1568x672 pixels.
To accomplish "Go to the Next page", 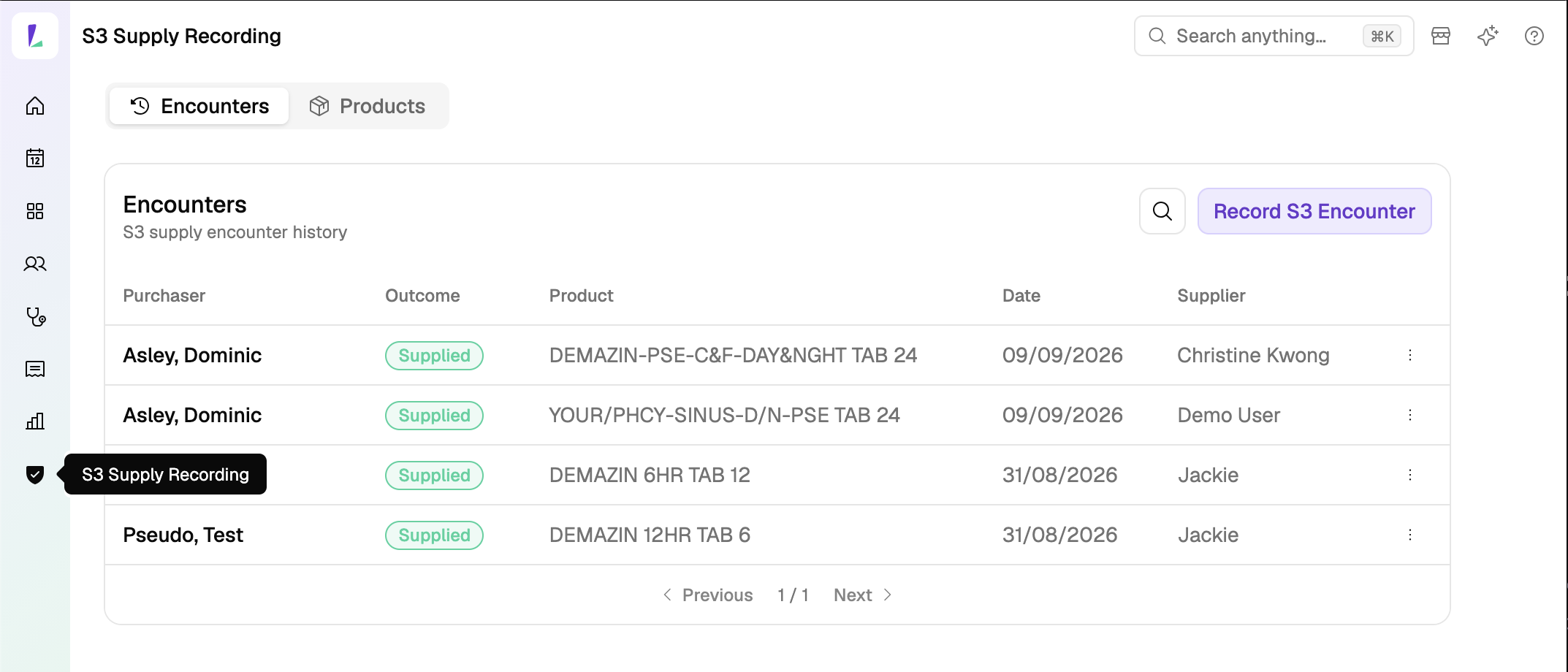I will pos(863,595).
